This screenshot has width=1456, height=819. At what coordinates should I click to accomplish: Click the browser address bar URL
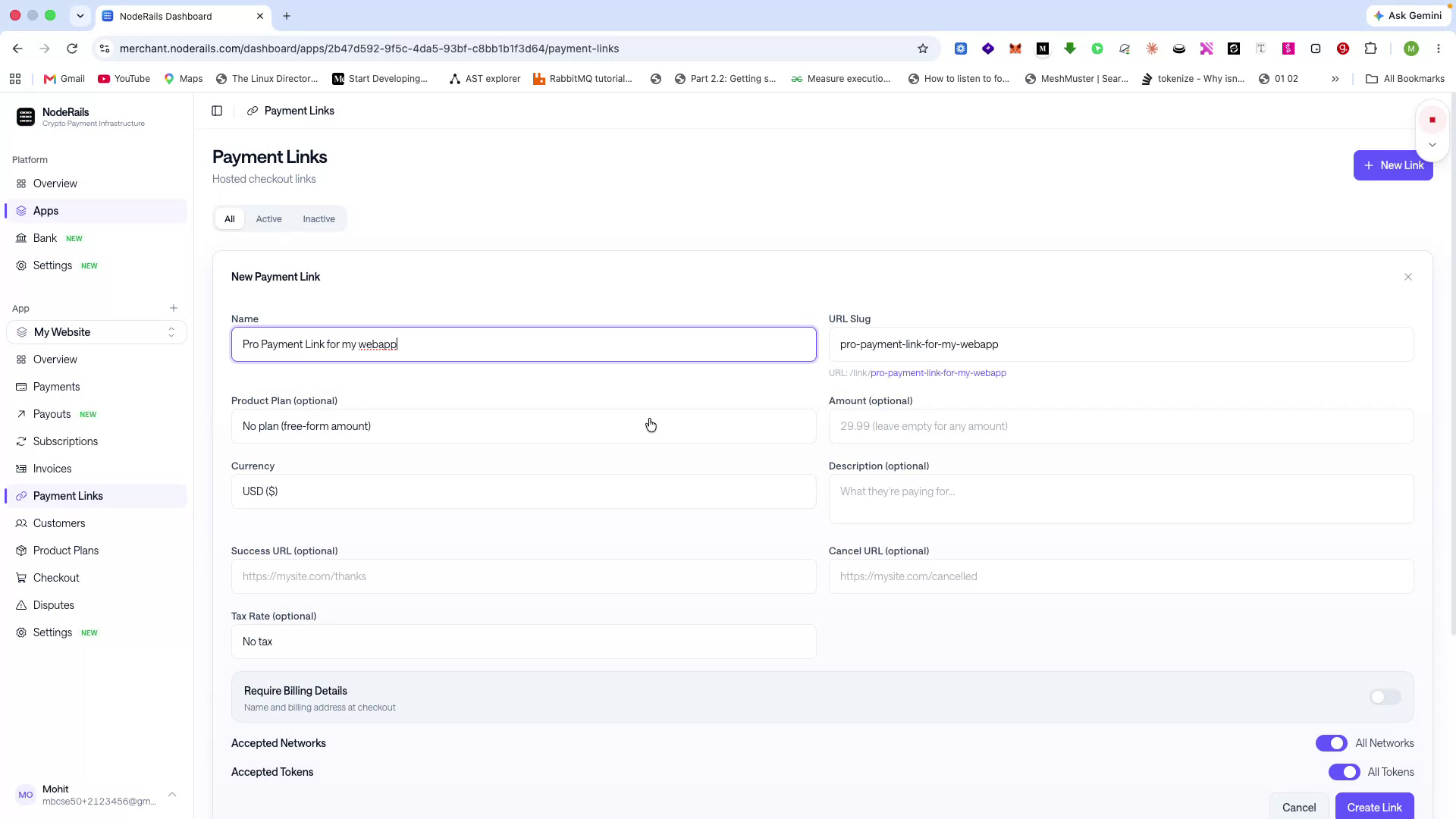pyautogui.click(x=369, y=49)
